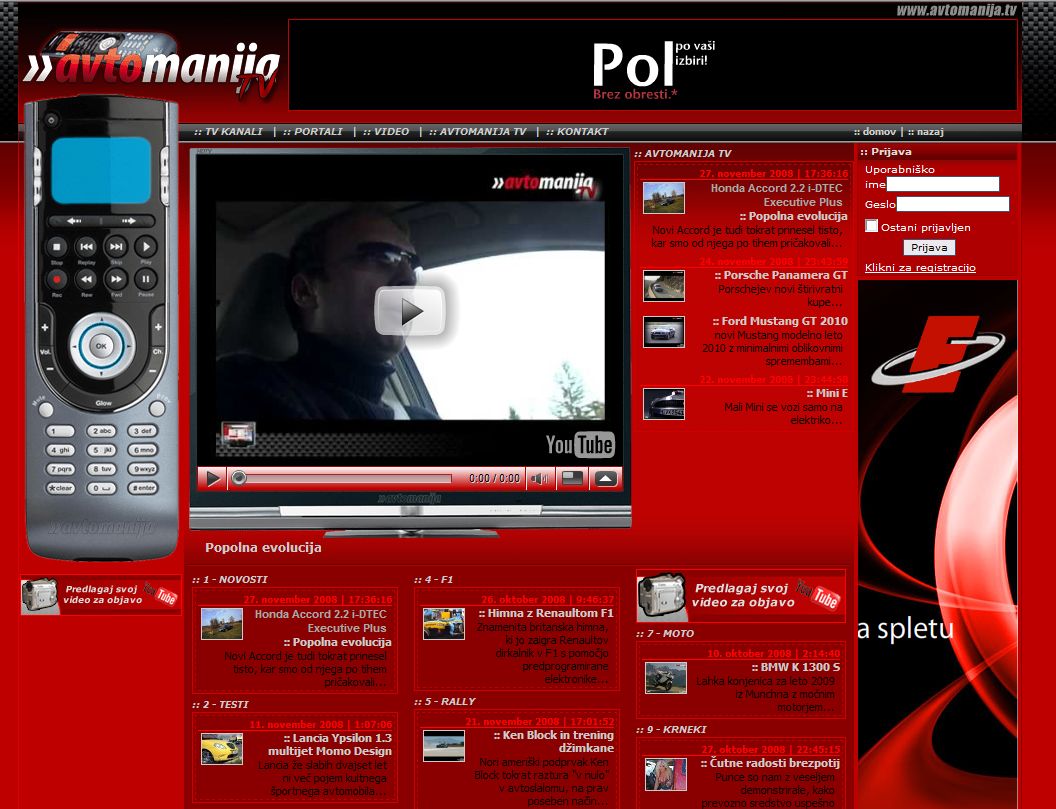Click the right arrow bar on the remote
Screen dimensions: 1056x809
pos(128,221)
